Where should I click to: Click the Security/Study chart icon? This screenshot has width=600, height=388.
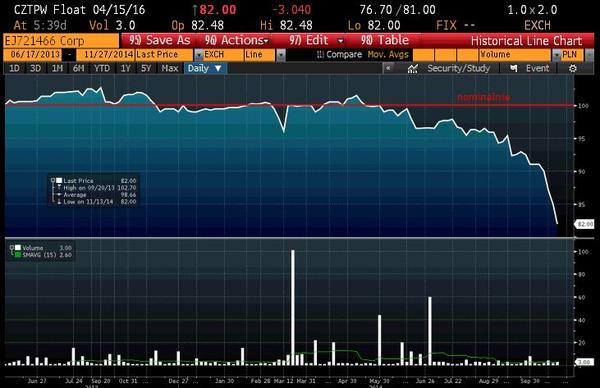(x=412, y=68)
